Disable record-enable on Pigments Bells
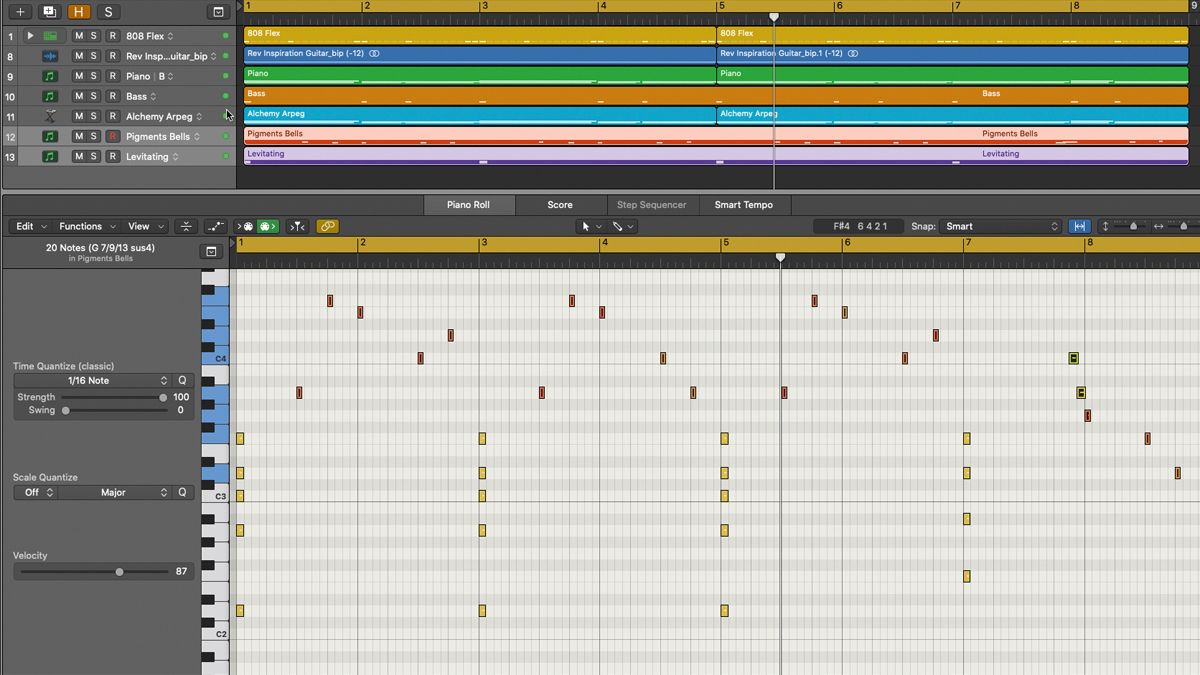The width and height of the screenshot is (1200, 675). point(113,136)
